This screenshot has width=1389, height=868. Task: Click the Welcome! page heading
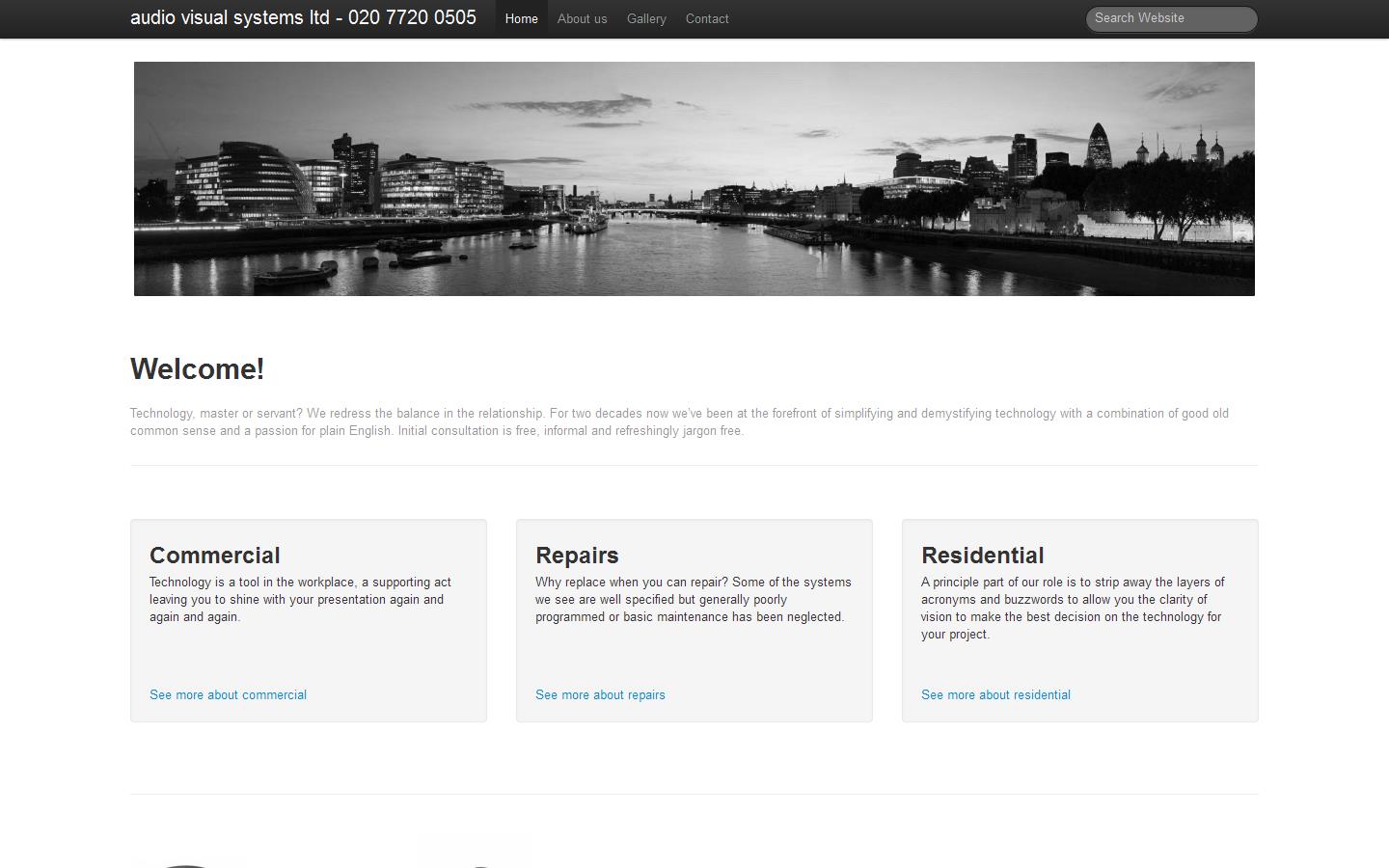coord(197,368)
